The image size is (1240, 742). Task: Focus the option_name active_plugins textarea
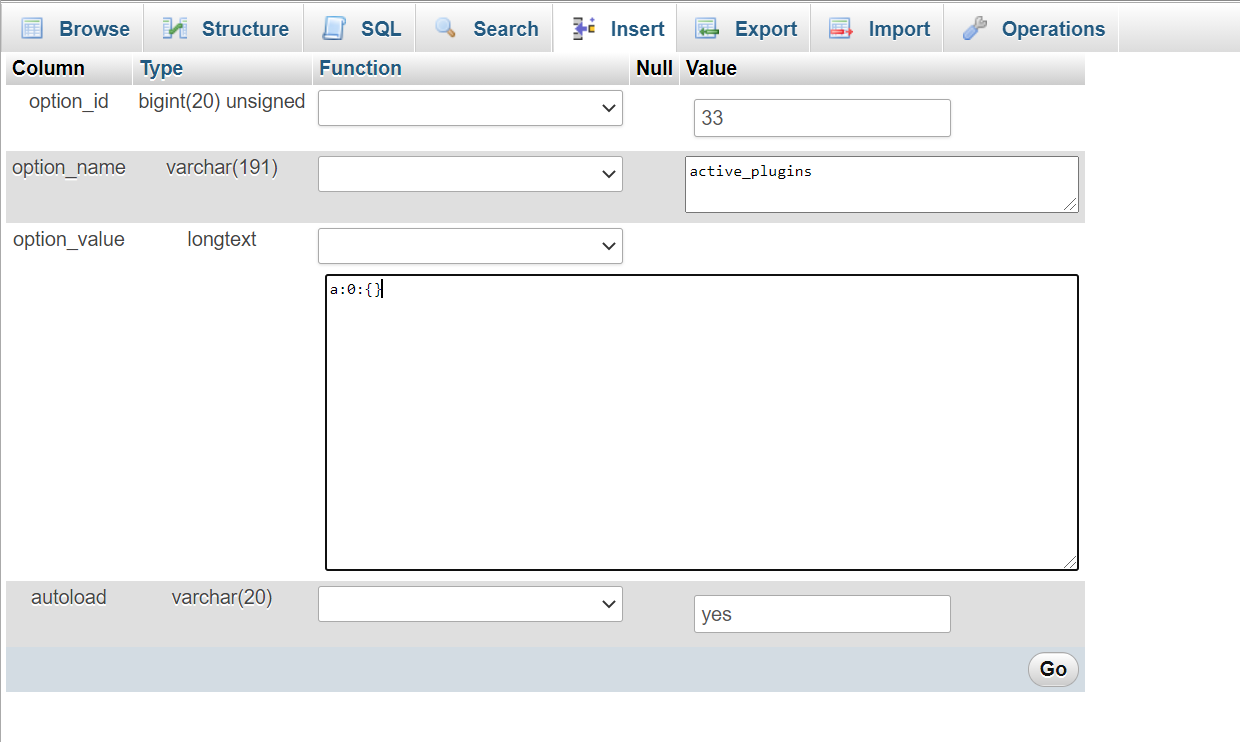(882, 184)
